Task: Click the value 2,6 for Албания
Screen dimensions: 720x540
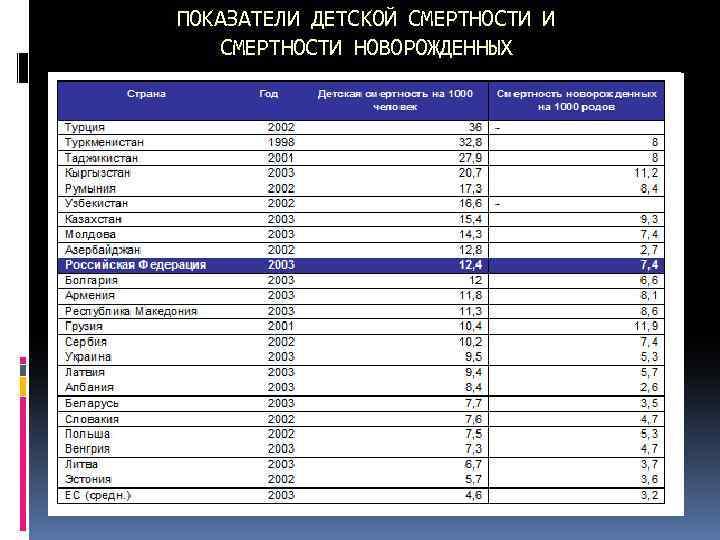Action: click(x=649, y=387)
